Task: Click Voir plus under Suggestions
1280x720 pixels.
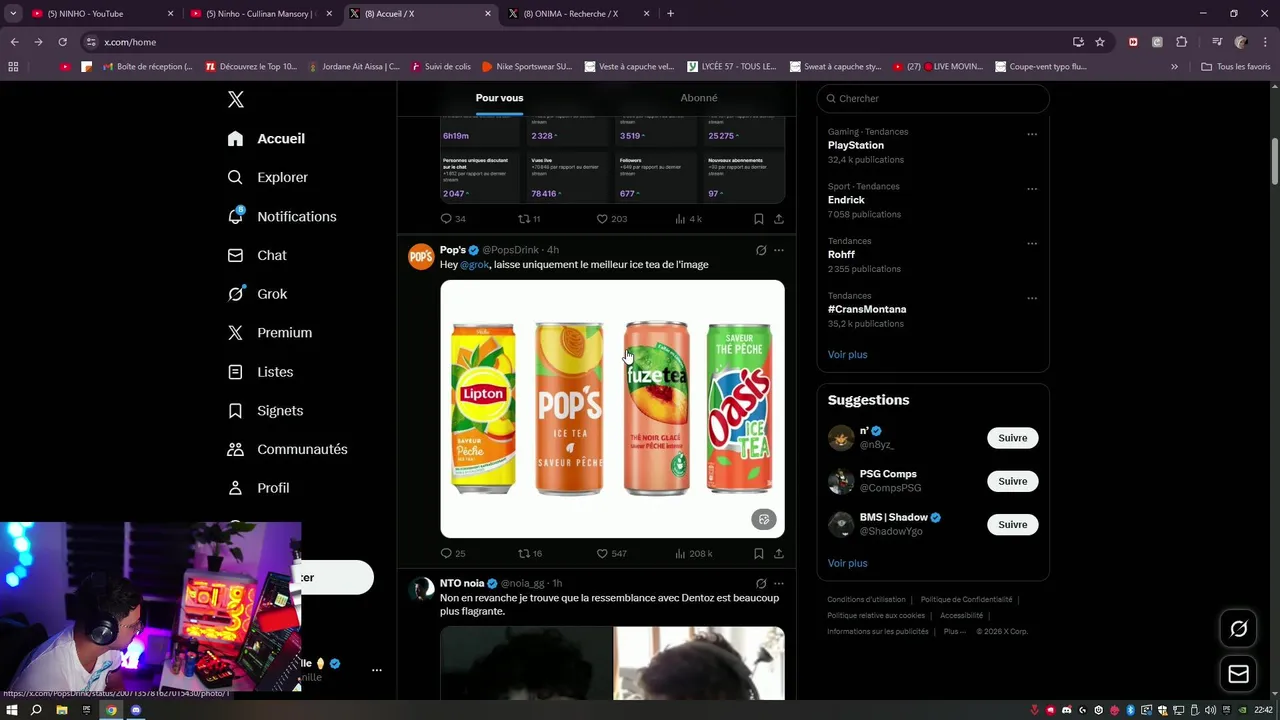Action: [847, 563]
